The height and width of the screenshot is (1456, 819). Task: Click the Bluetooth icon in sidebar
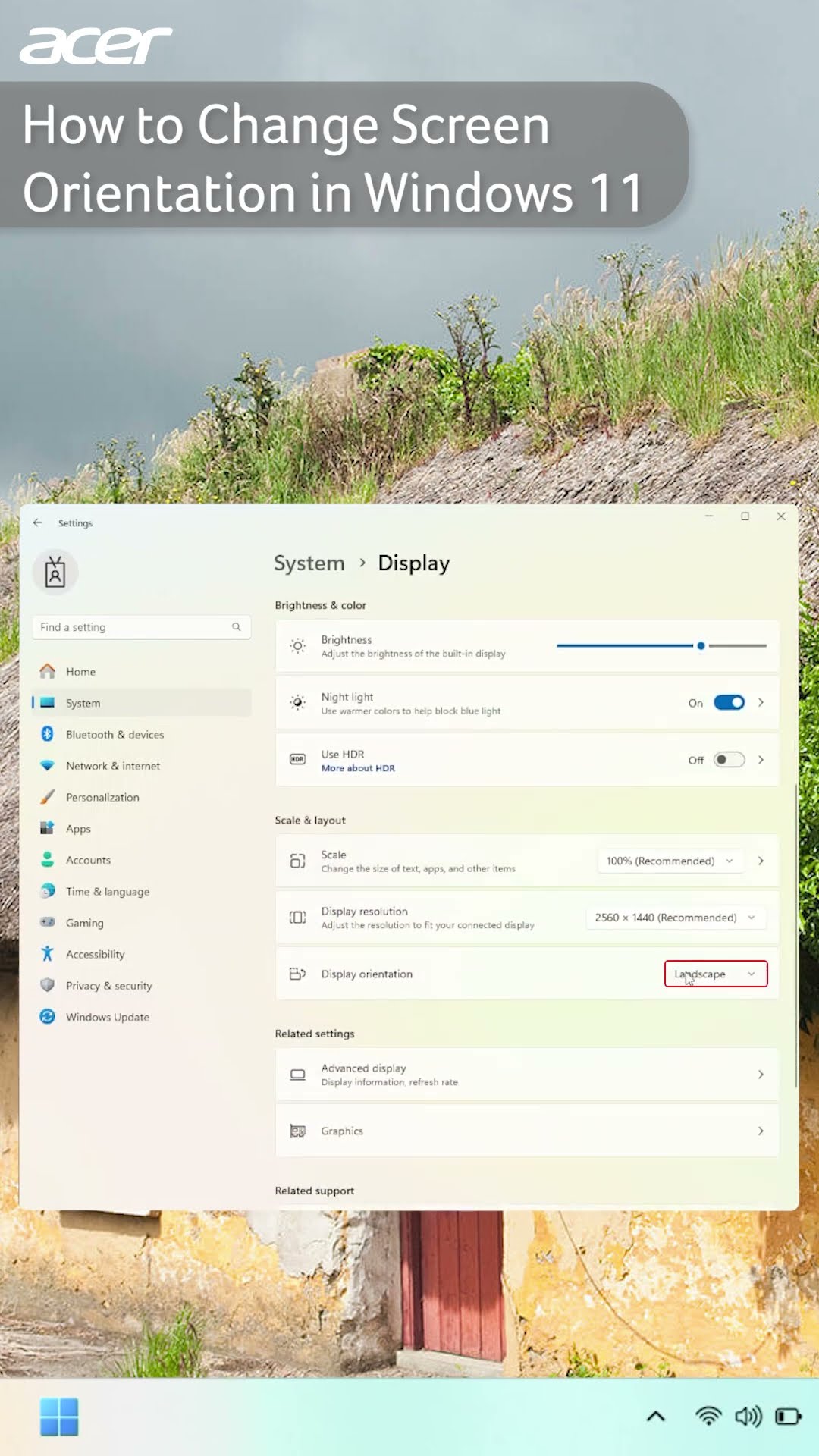(47, 734)
